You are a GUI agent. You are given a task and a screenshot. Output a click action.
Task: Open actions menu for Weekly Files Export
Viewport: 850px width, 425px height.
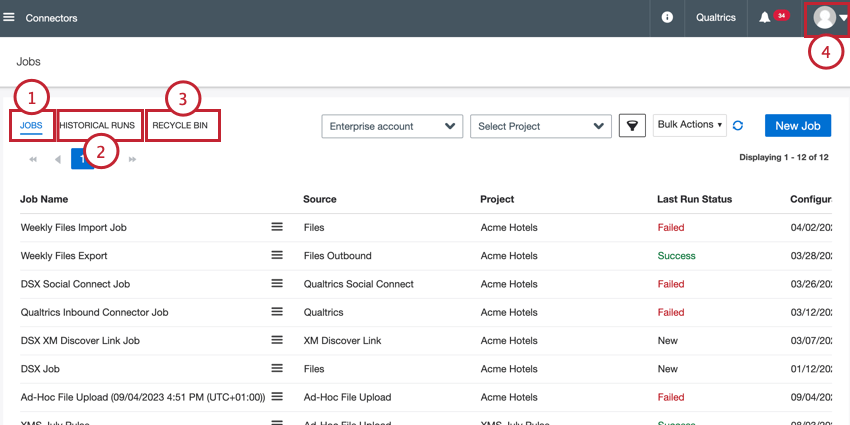pyautogui.click(x=277, y=255)
